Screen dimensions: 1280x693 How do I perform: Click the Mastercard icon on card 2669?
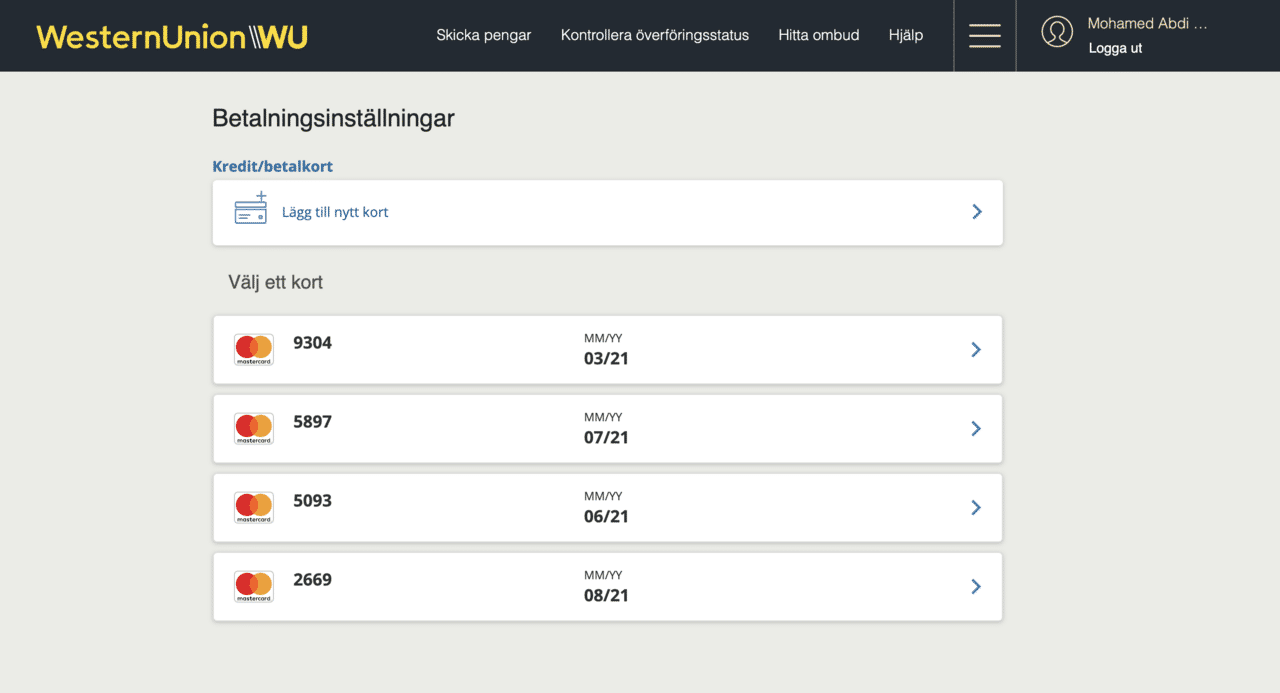(253, 586)
